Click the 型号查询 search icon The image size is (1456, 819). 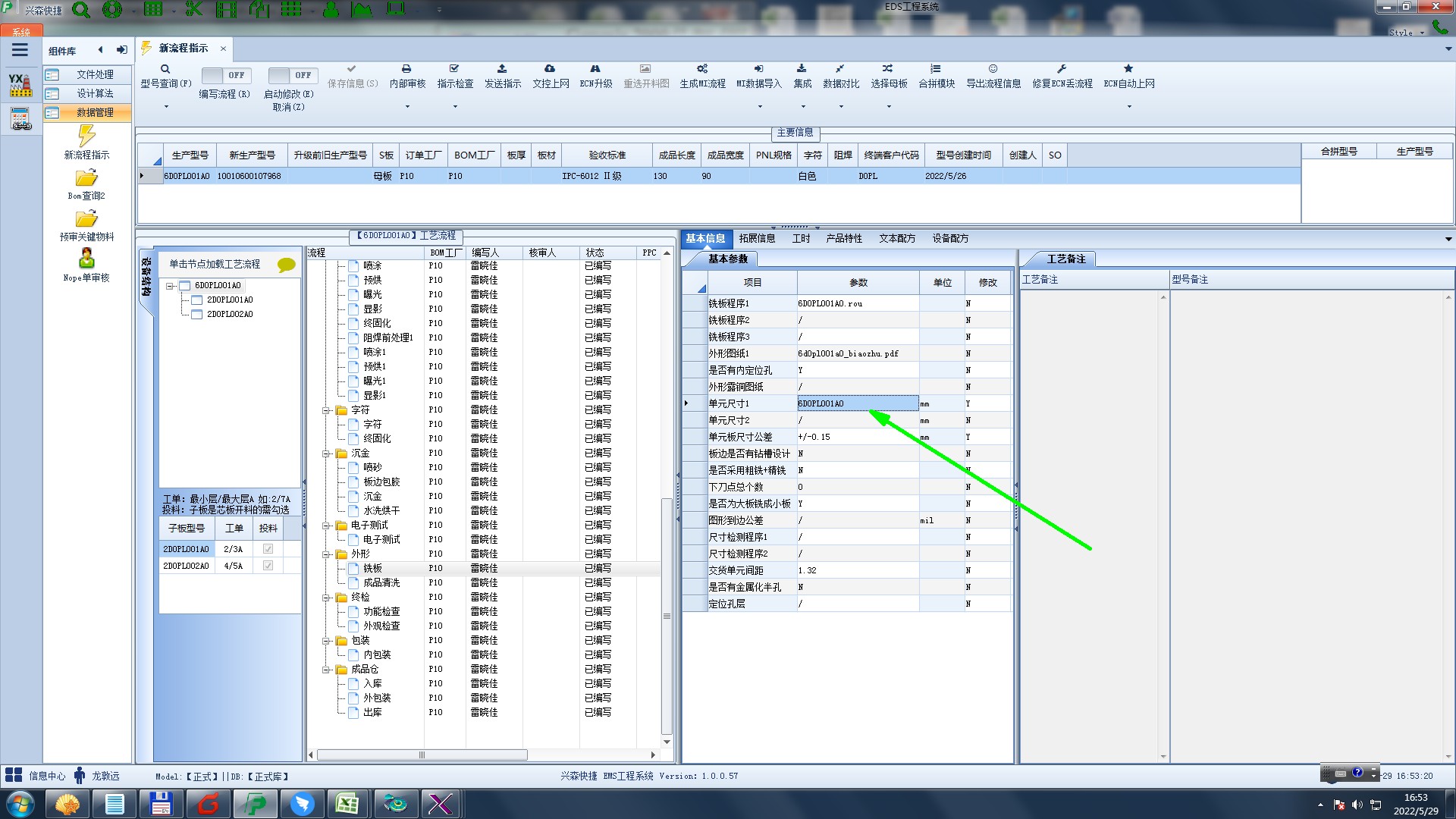165,69
